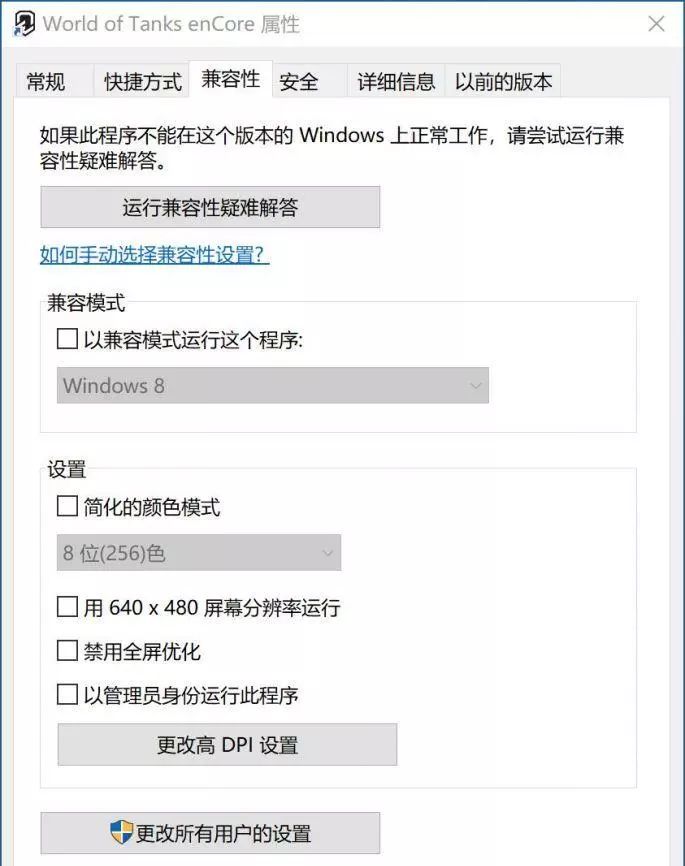Switch to the 常规 tab
The image size is (685, 866).
(46, 82)
